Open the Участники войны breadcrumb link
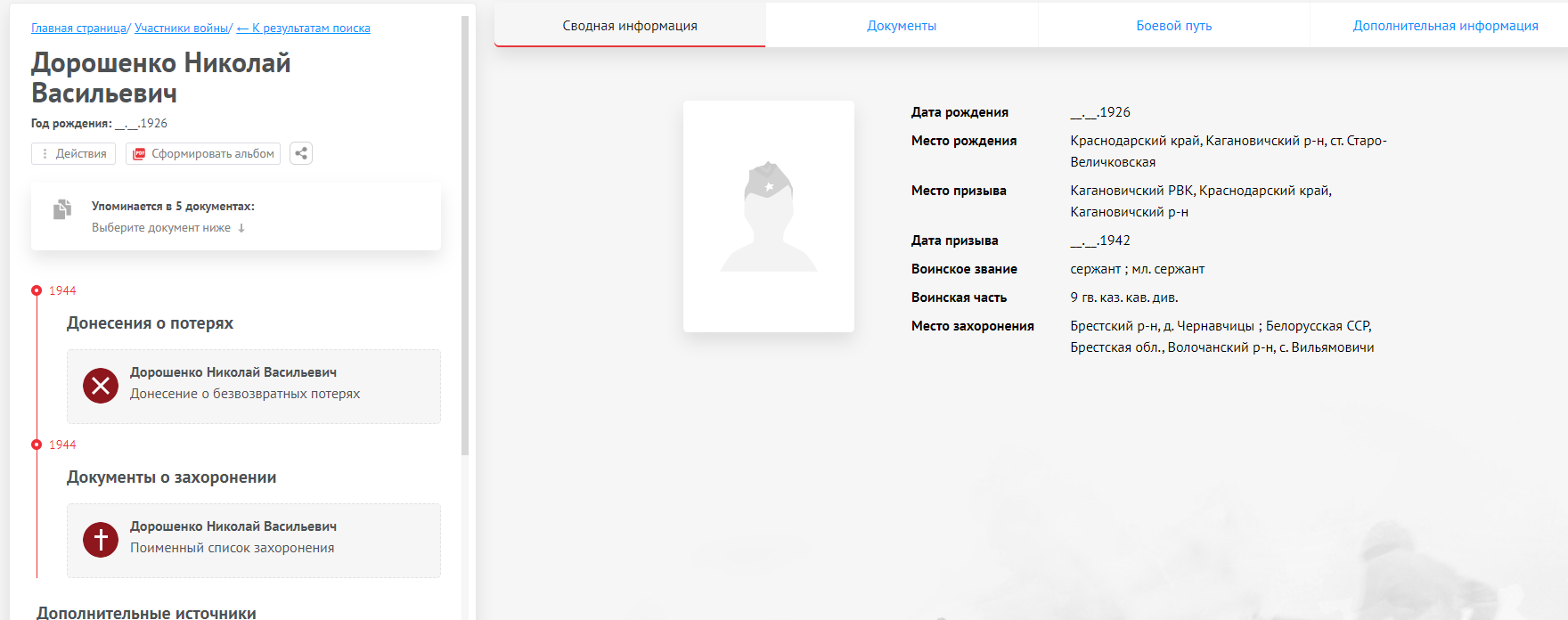 pyautogui.click(x=182, y=29)
